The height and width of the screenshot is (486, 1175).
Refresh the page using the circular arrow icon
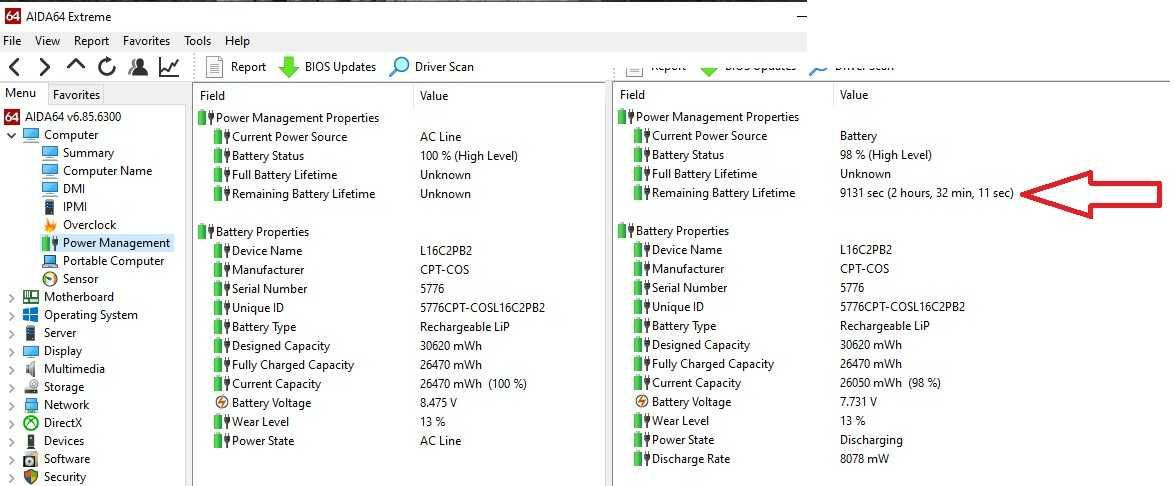point(107,67)
